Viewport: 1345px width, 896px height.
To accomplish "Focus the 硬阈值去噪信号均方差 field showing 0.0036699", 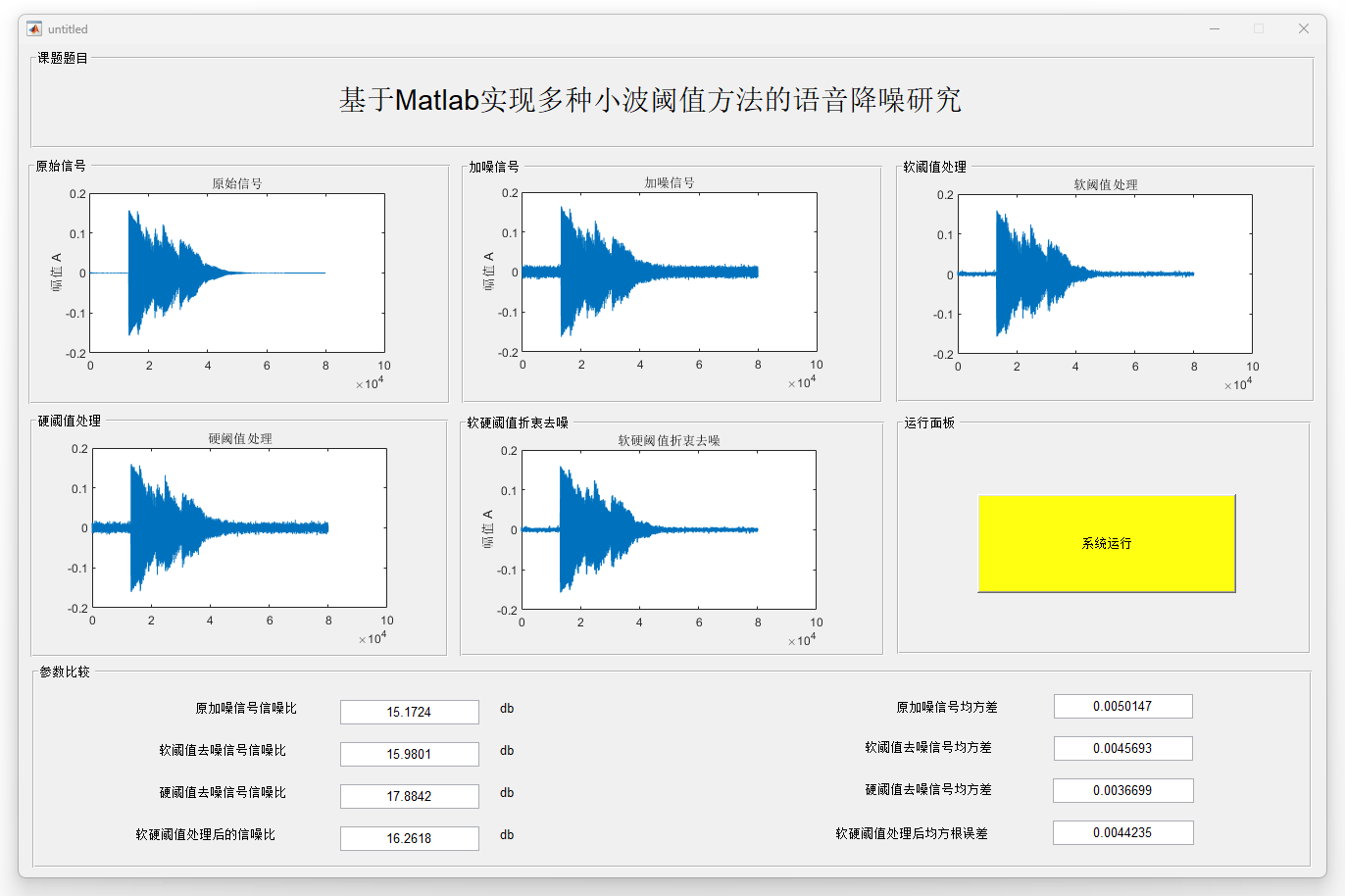I will [x=1123, y=790].
